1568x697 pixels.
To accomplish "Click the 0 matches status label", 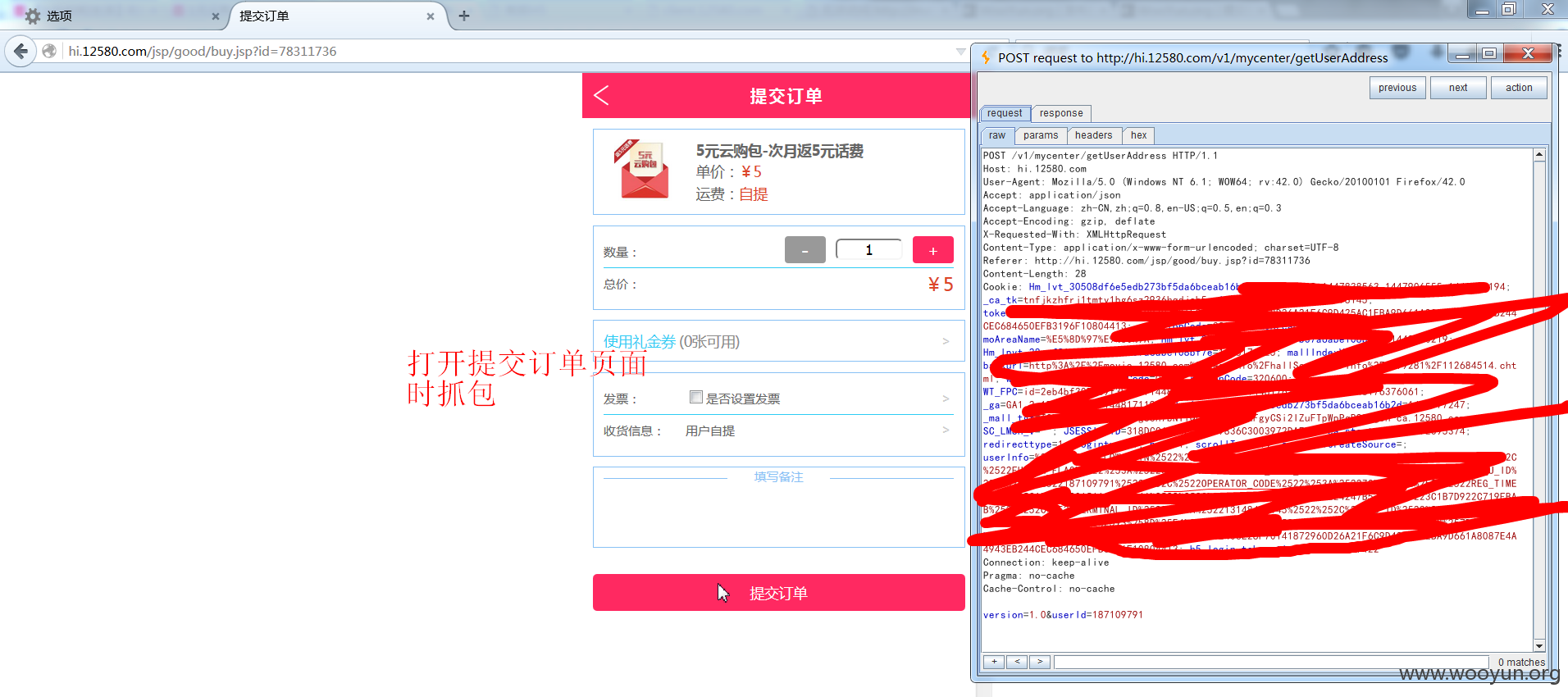I will pyautogui.click(x=1521, y=663).
